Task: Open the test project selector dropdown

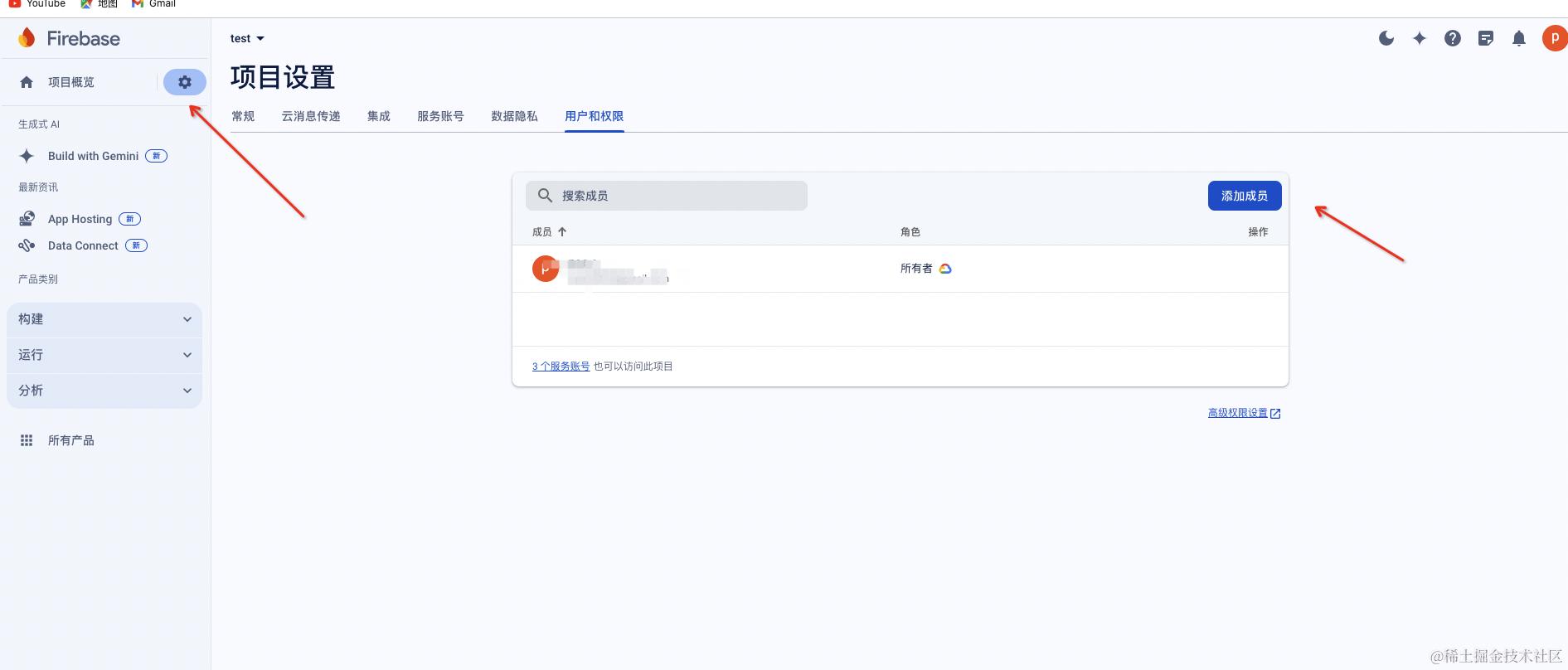Action: tap(247, 38)
